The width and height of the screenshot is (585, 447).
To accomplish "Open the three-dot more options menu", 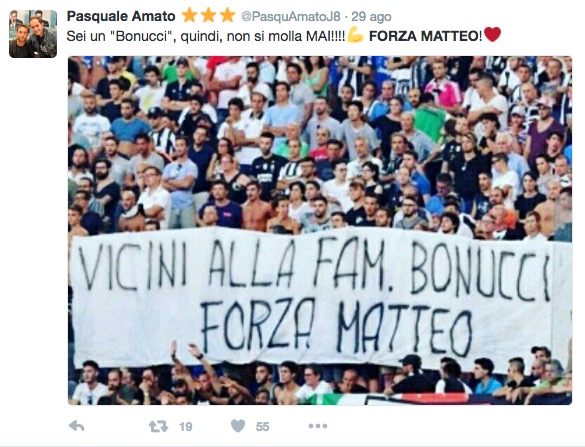I will point(318,426).
